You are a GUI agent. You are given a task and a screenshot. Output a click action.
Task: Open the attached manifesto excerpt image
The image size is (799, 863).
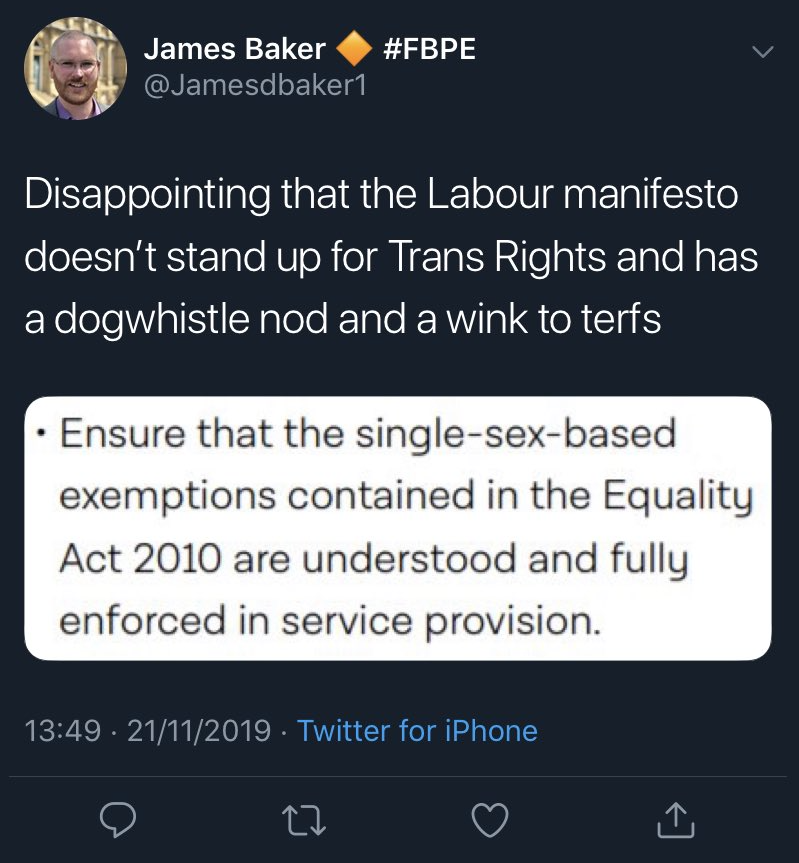(397, 528)
